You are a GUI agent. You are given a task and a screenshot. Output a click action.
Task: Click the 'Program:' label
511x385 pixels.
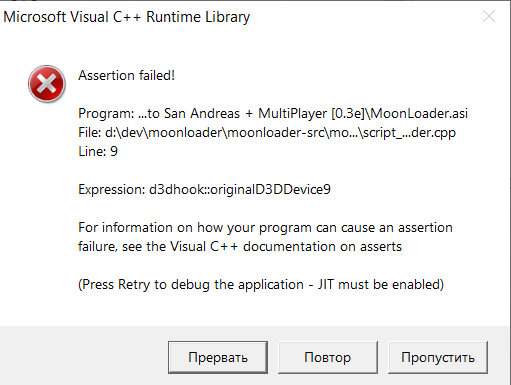pyautogui.click(x=106, y=114)
